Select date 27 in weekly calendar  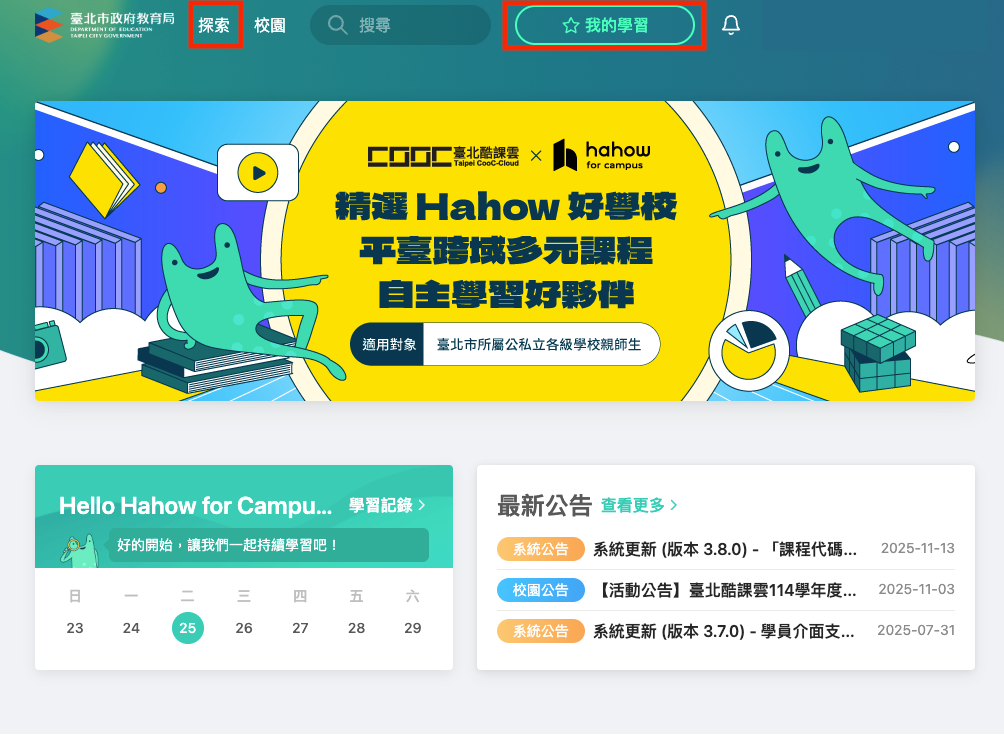tap(300, 628)
